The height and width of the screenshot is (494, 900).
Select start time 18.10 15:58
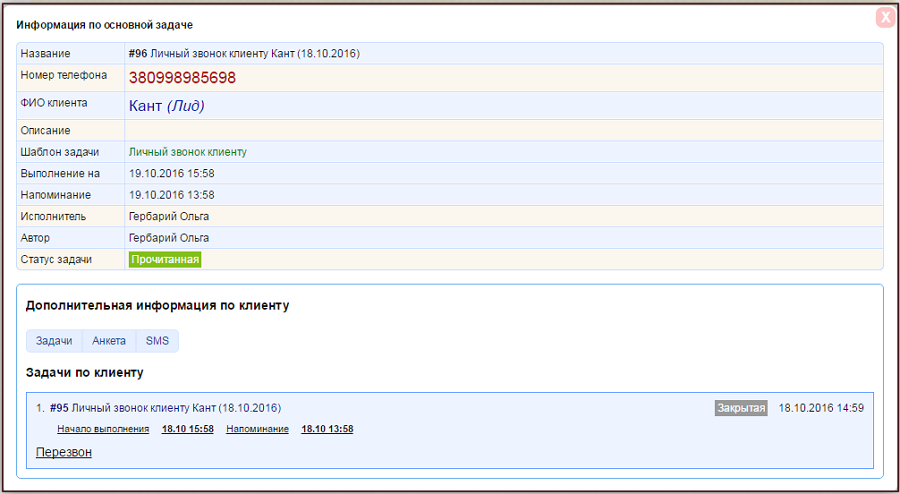[x=188, y=429]
